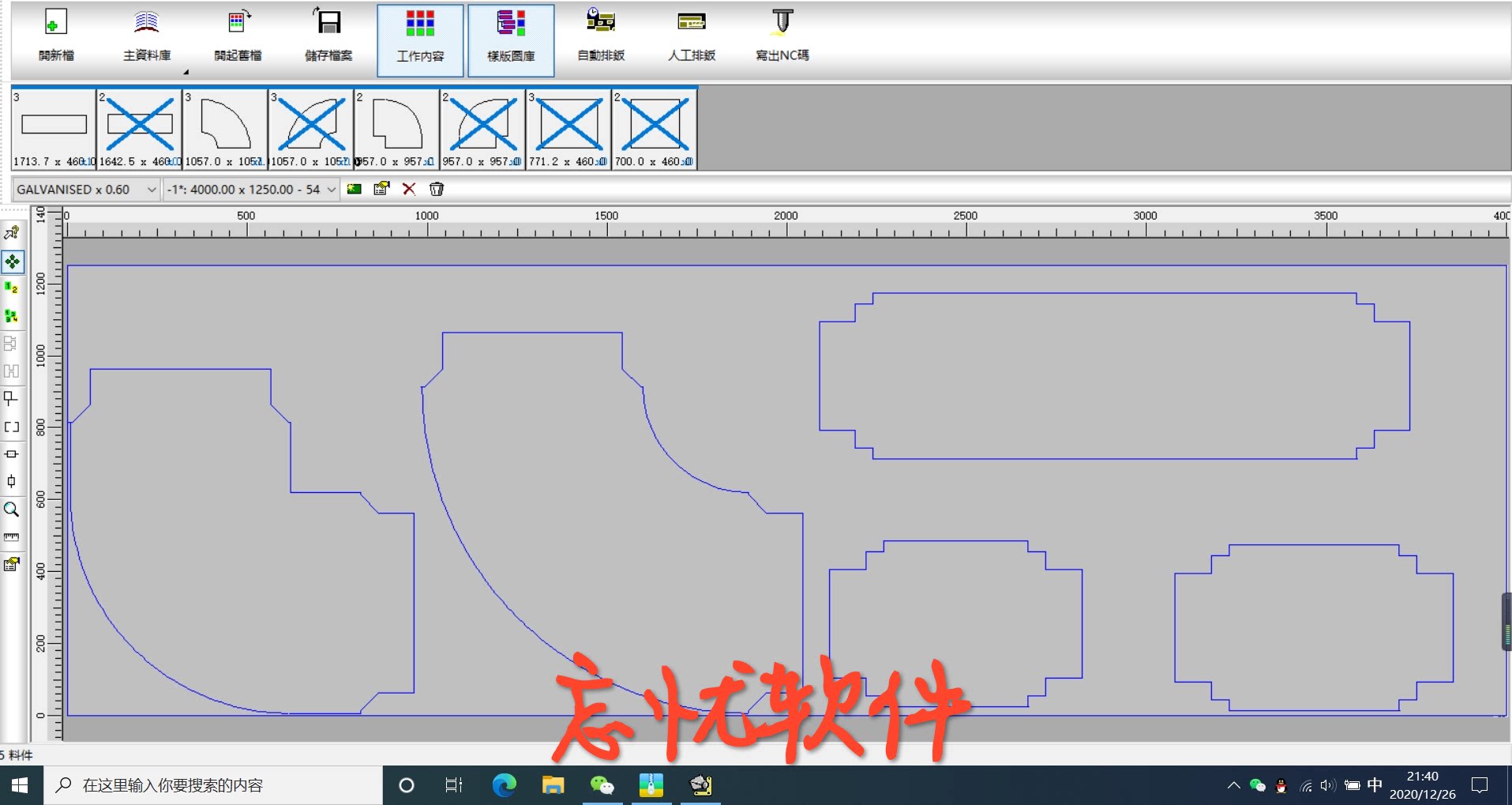Select part thumbnail 1713.7 x 460

pos(54,129)
